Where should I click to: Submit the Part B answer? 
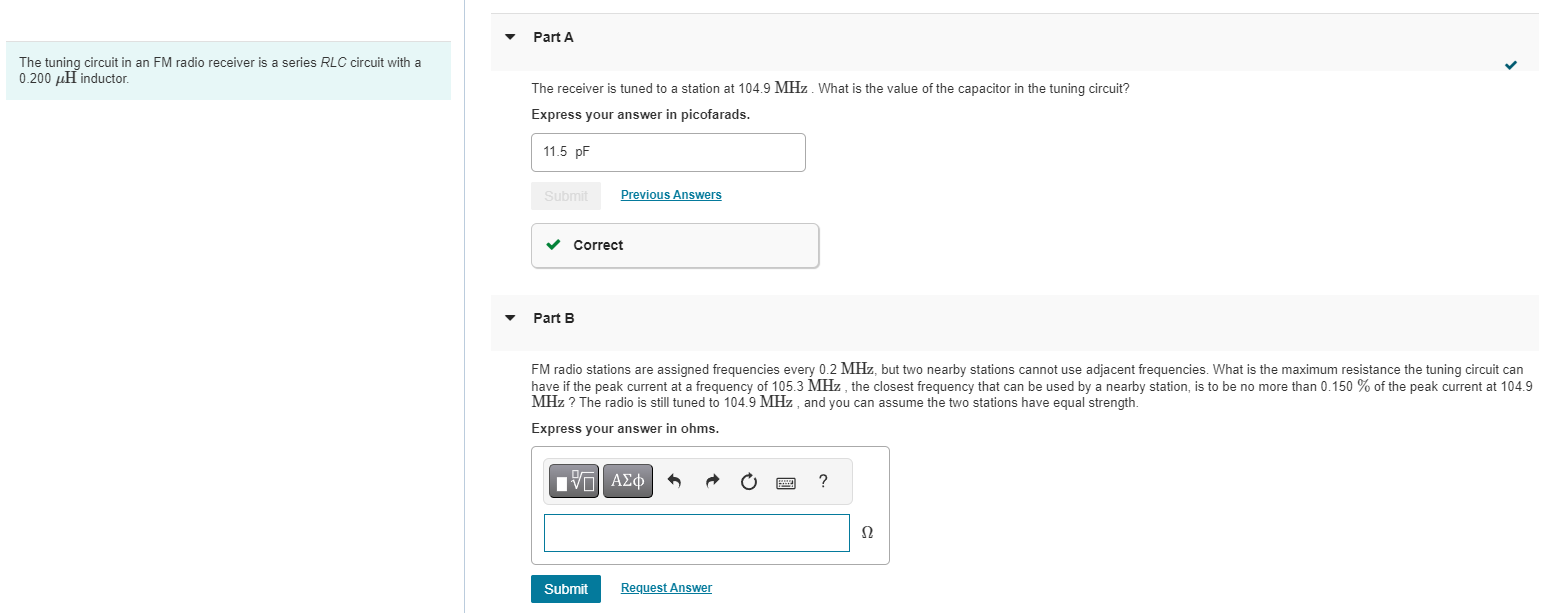pyautogui.click(x=566, y=589)
